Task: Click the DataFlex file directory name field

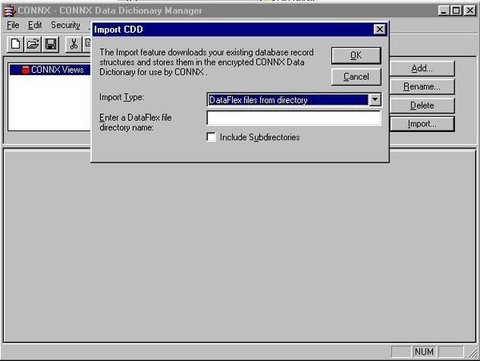Action: (x=294, y=118)
